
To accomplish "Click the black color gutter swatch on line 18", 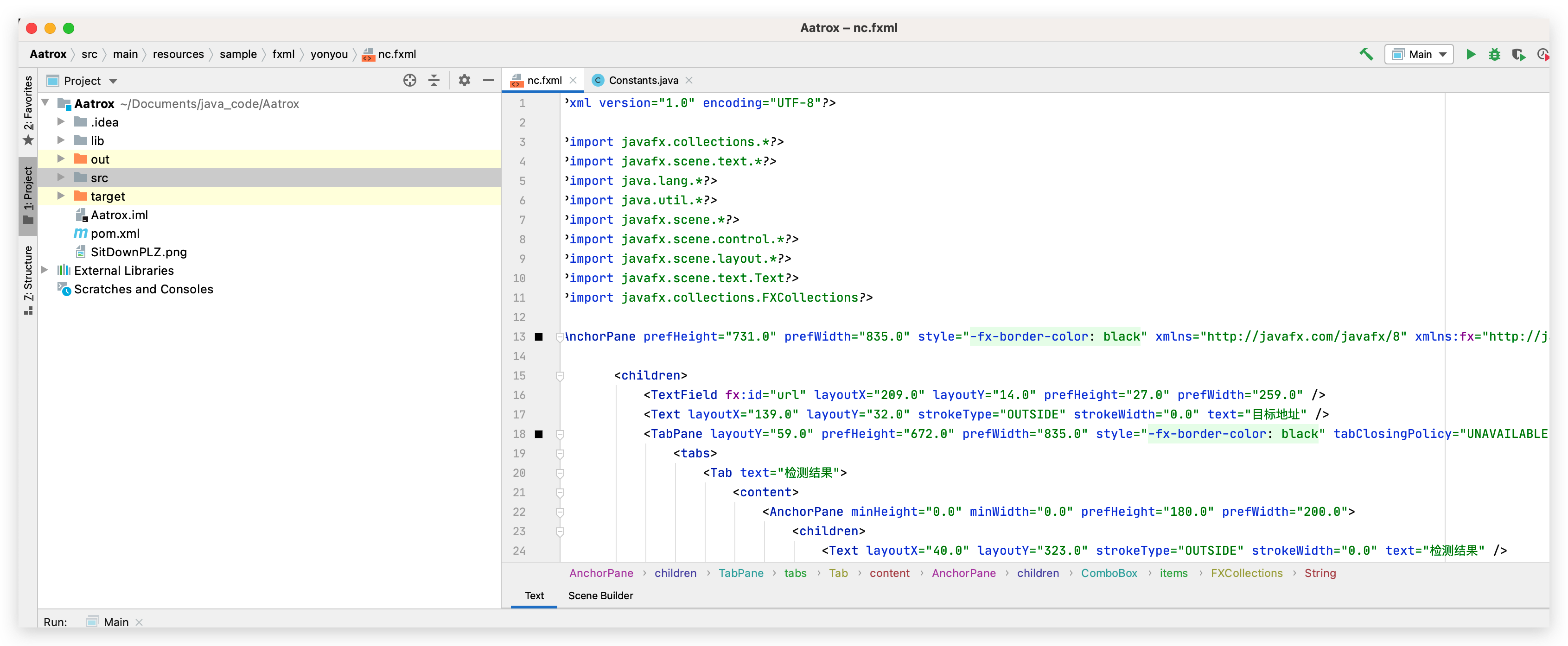I will point(539,434).
